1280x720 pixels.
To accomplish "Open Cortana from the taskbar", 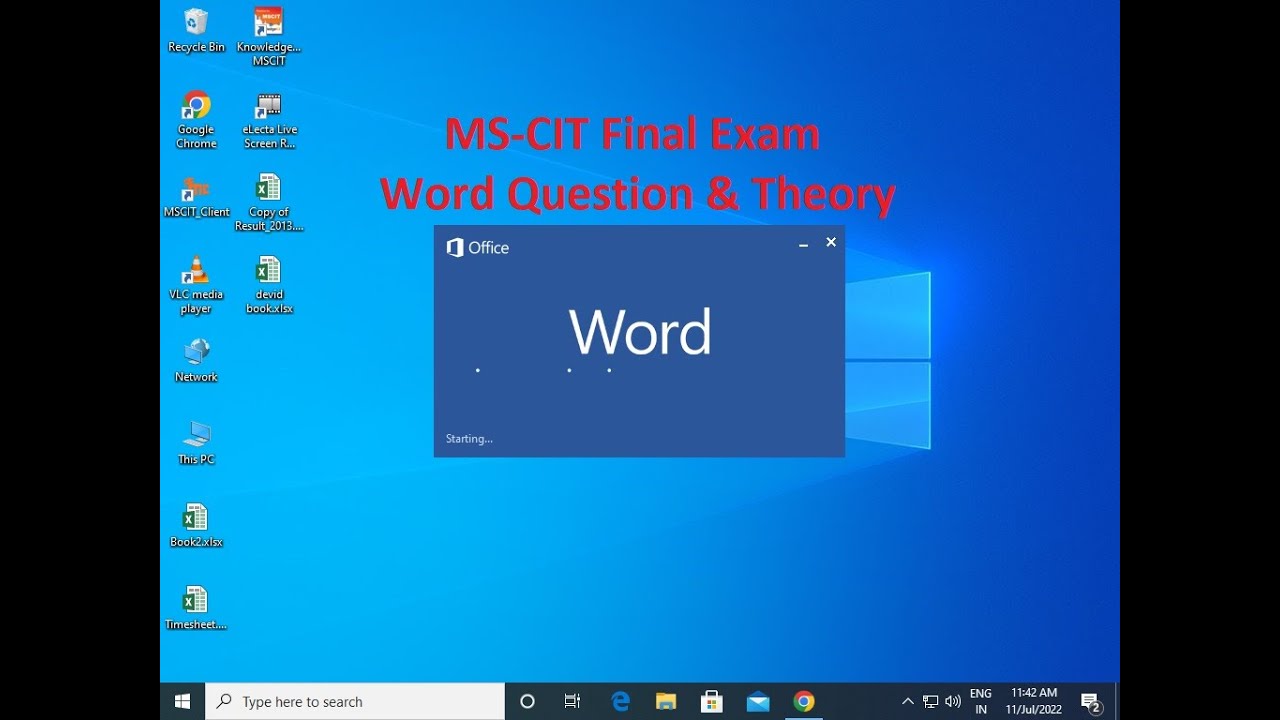I will (x=527, y=702).
